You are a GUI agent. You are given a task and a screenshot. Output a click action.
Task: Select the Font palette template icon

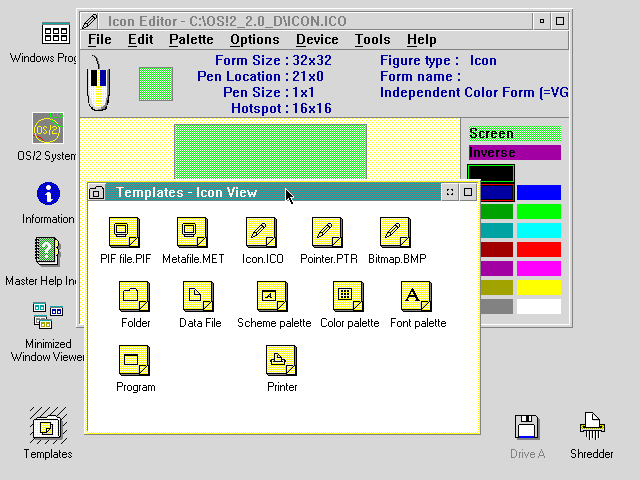coord(416,296)
